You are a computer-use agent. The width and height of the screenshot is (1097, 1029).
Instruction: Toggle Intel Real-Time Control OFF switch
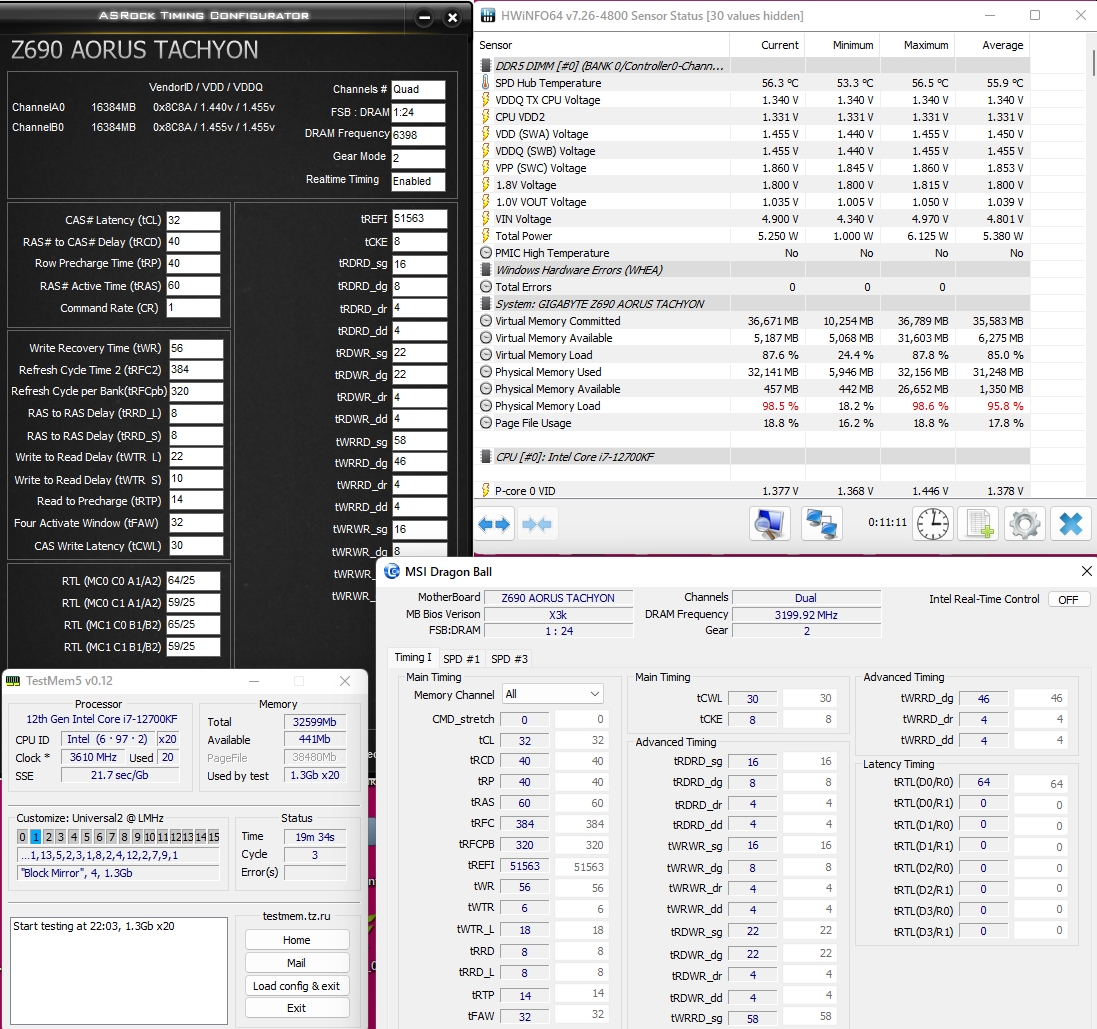[1068, 599]
